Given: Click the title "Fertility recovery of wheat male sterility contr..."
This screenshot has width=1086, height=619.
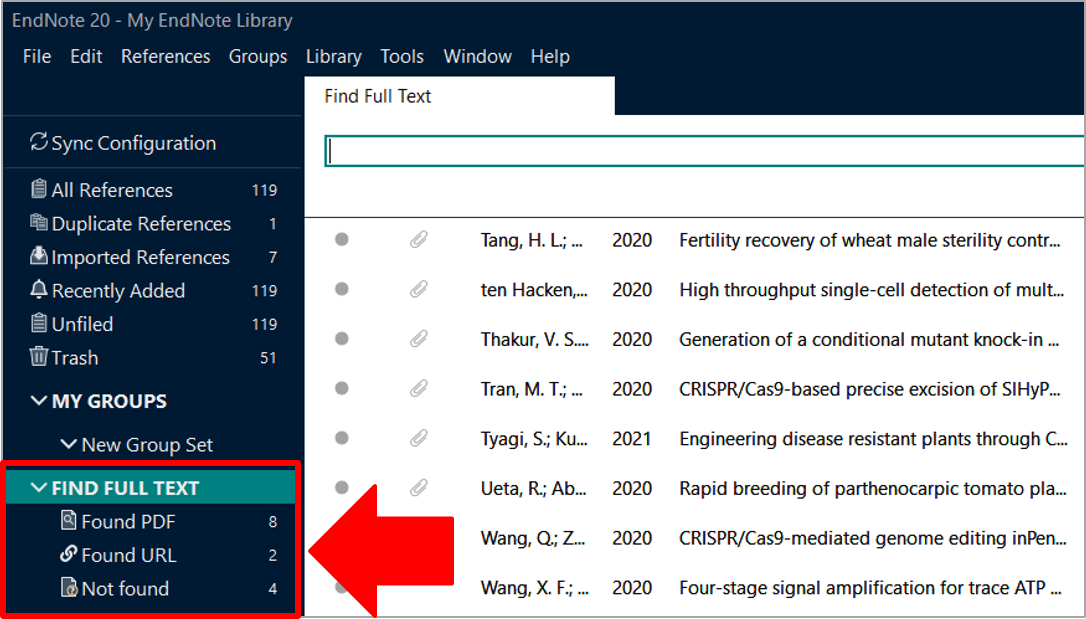Looking at the screenshot, I should pyautogui.click(x=870, y=240).
